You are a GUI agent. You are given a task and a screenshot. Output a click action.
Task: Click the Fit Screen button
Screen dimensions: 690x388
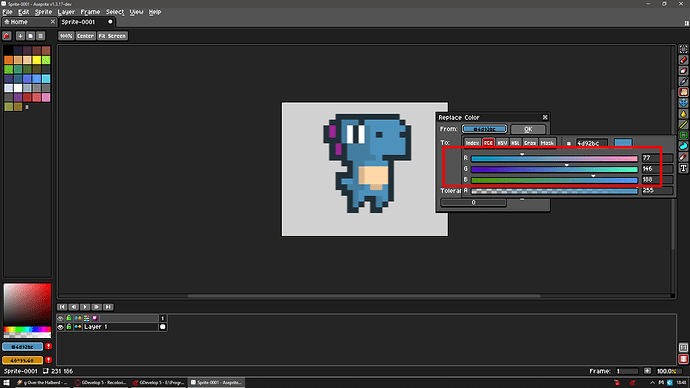click(x=112, y=36)
